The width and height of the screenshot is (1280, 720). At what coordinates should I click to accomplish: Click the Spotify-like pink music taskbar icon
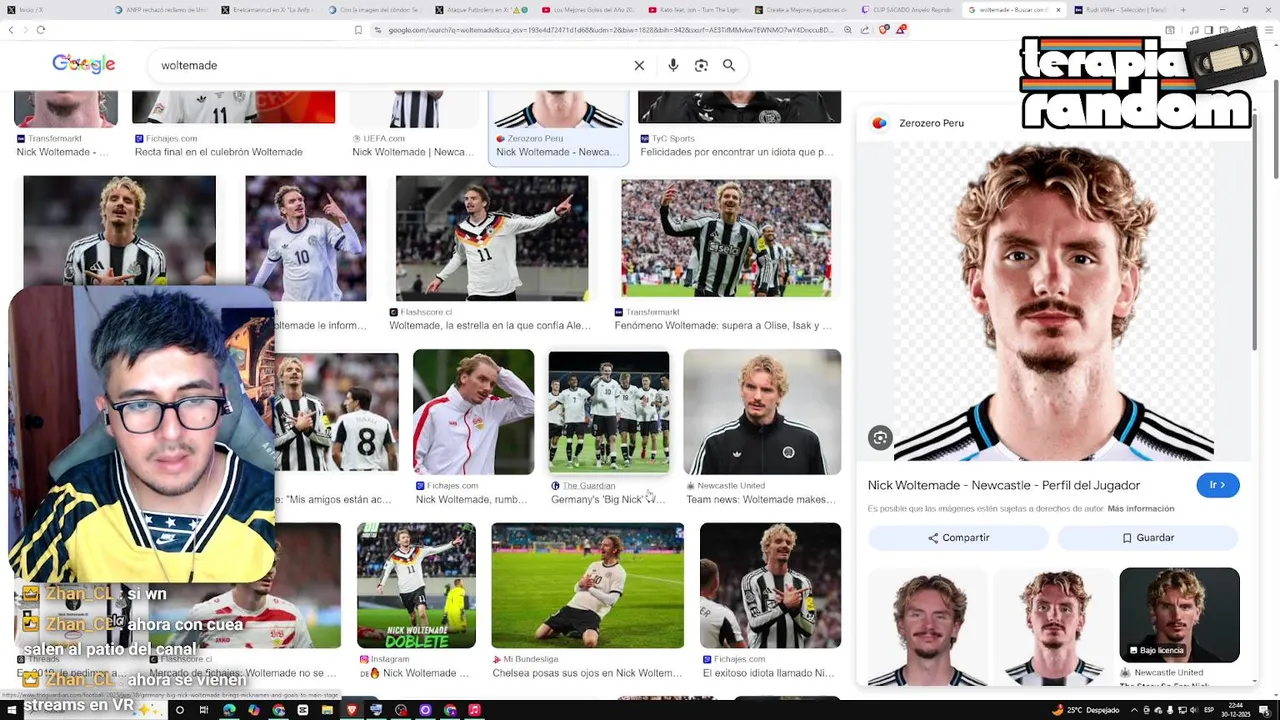pos(474,710)
